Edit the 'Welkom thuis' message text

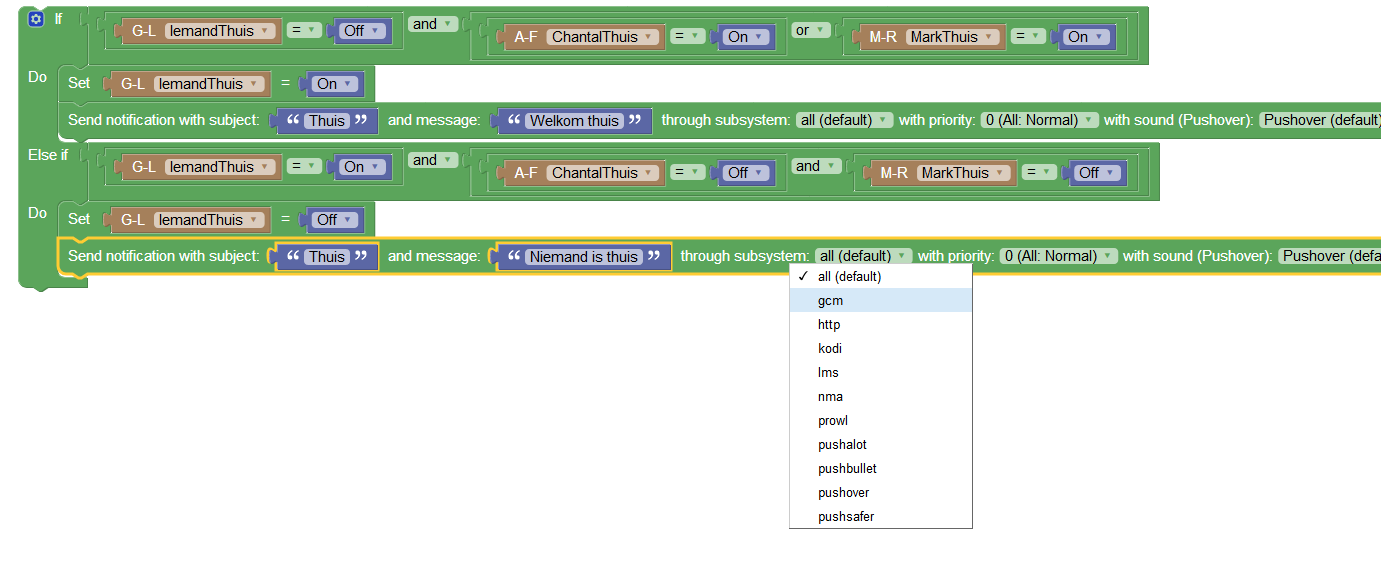coord(574,121)
